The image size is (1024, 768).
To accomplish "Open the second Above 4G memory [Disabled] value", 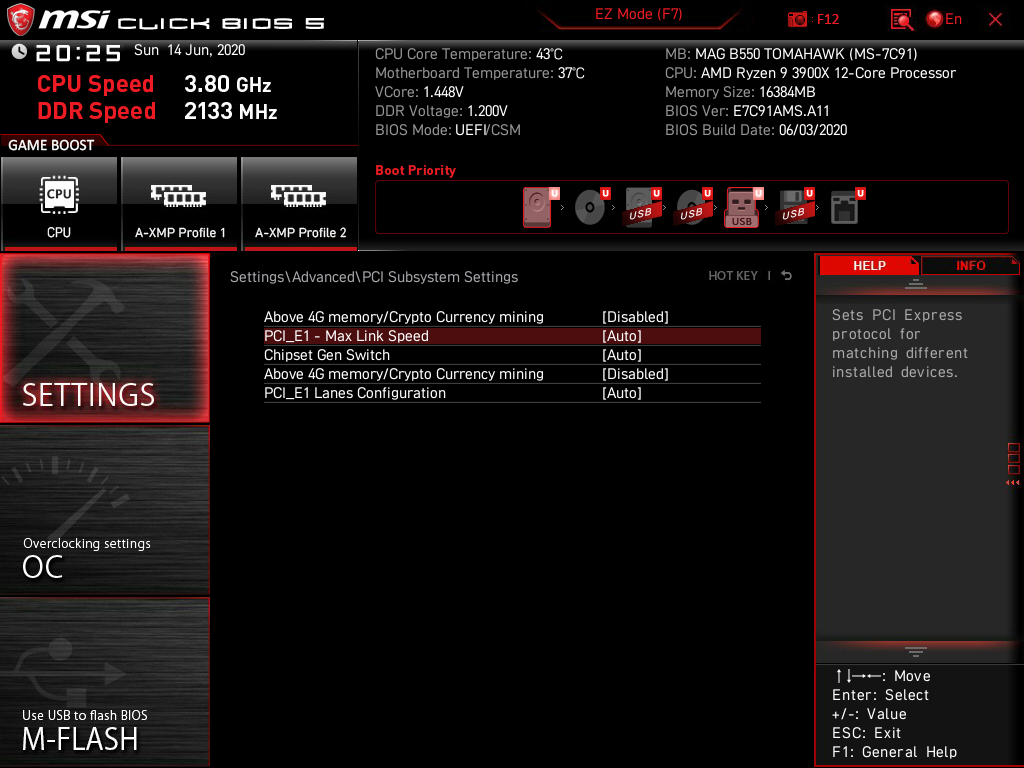I will pyautogui.click(x=635, y=374).
